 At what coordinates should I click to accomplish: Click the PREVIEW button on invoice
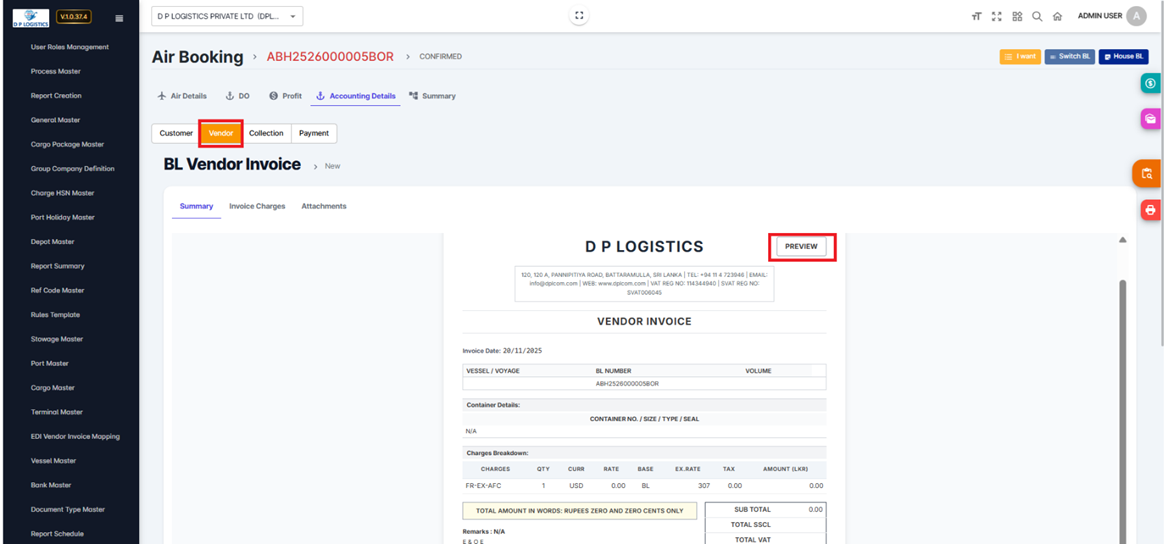click(x=801, y=246)
